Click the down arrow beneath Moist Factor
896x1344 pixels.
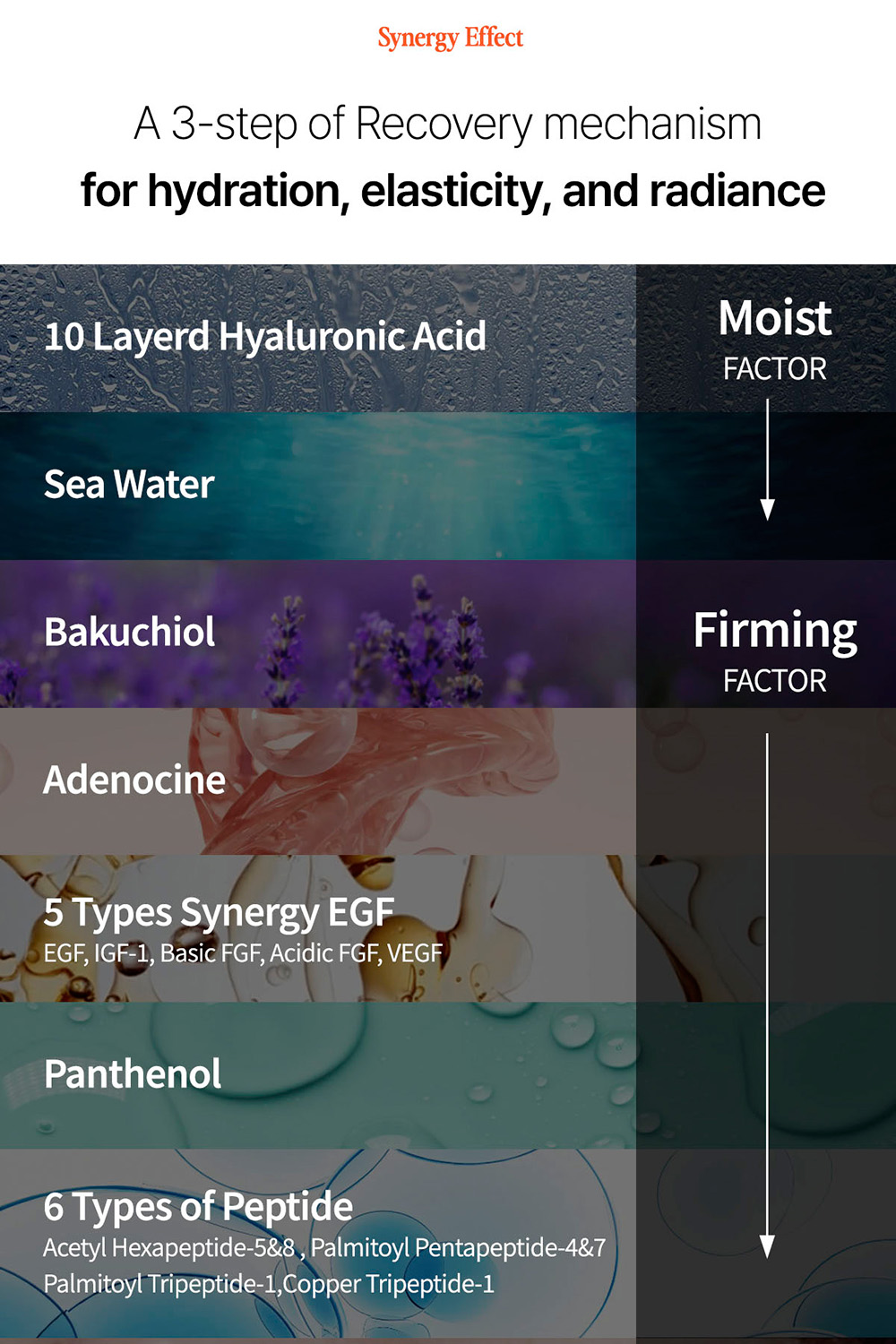767,461
